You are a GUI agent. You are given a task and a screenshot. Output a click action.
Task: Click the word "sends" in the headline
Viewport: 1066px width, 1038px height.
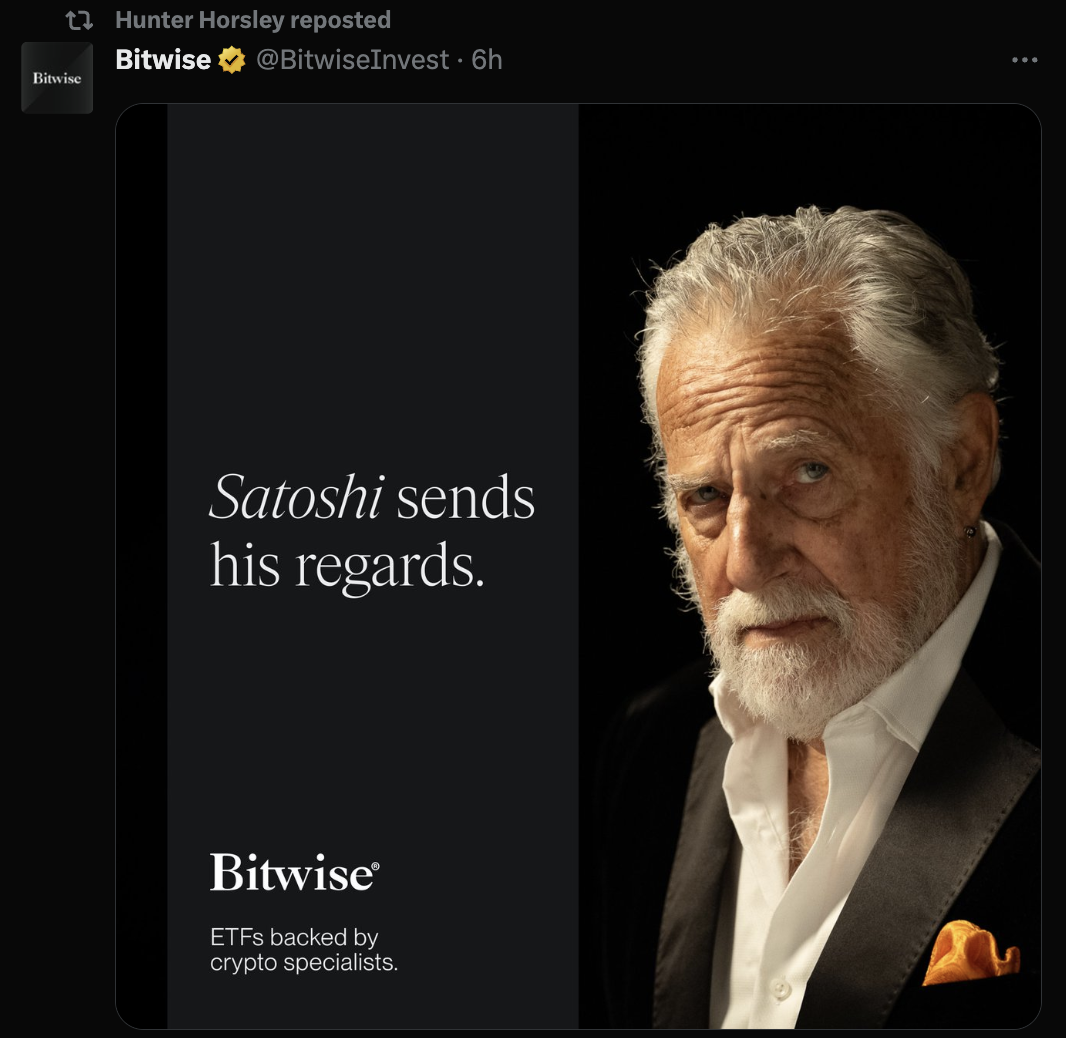coord(466,497)
